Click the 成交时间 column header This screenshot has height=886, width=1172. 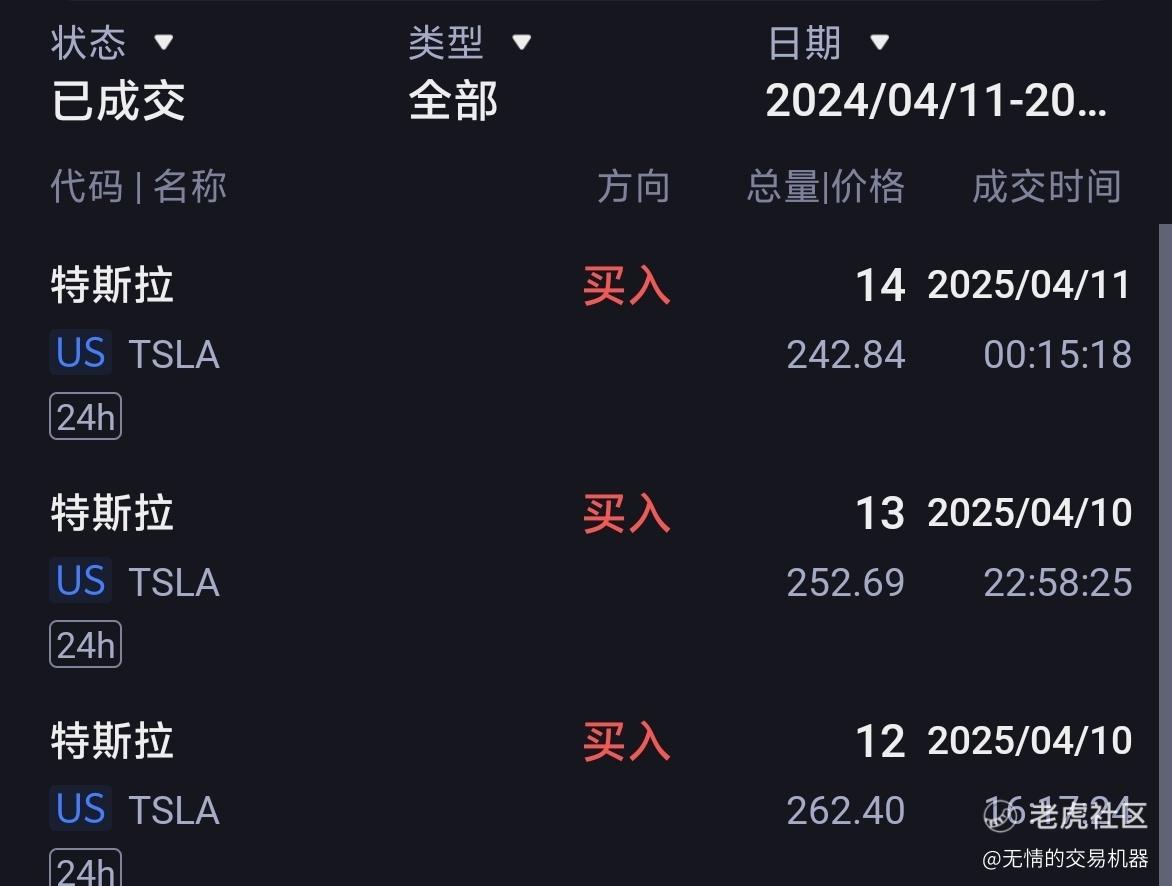click(x=1046, y=186)
